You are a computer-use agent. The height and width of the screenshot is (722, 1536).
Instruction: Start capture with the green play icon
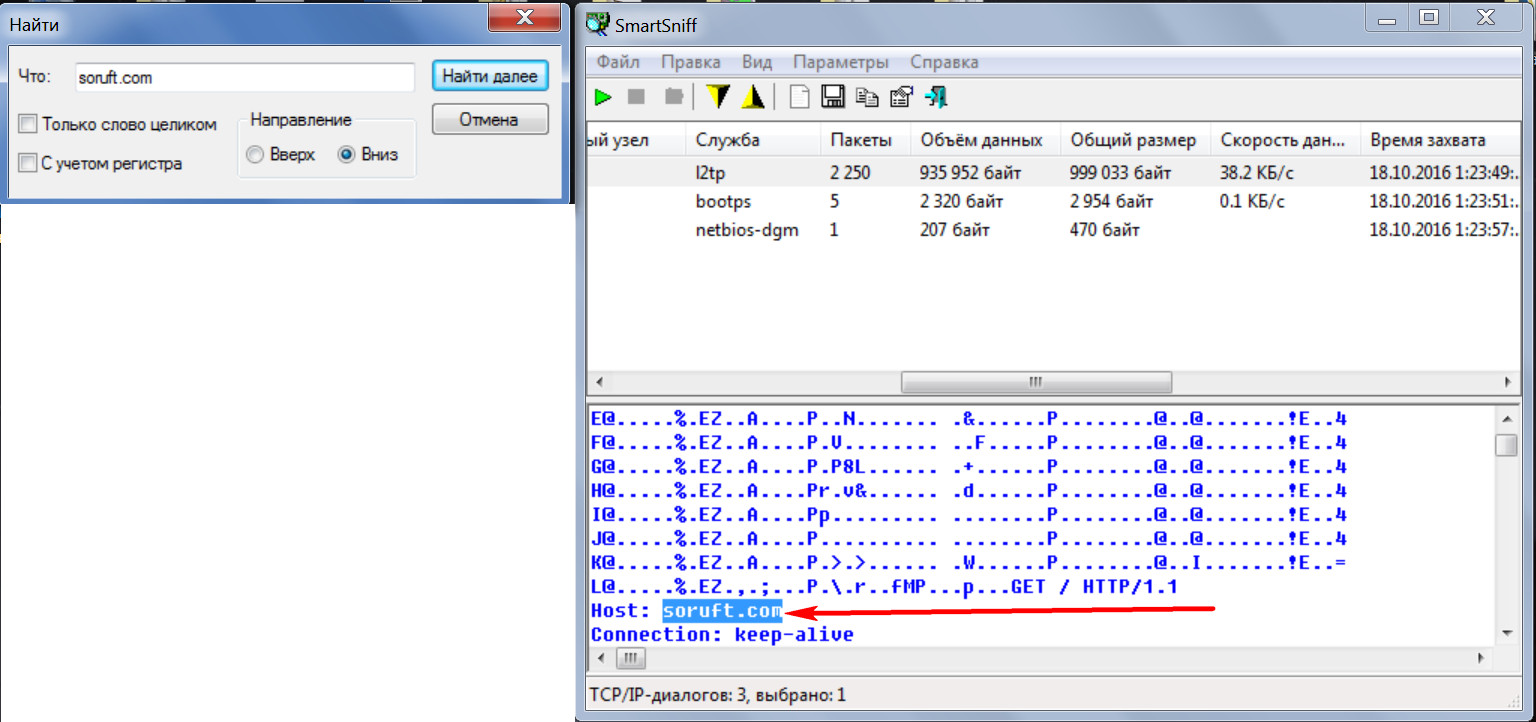coord(603,97)
